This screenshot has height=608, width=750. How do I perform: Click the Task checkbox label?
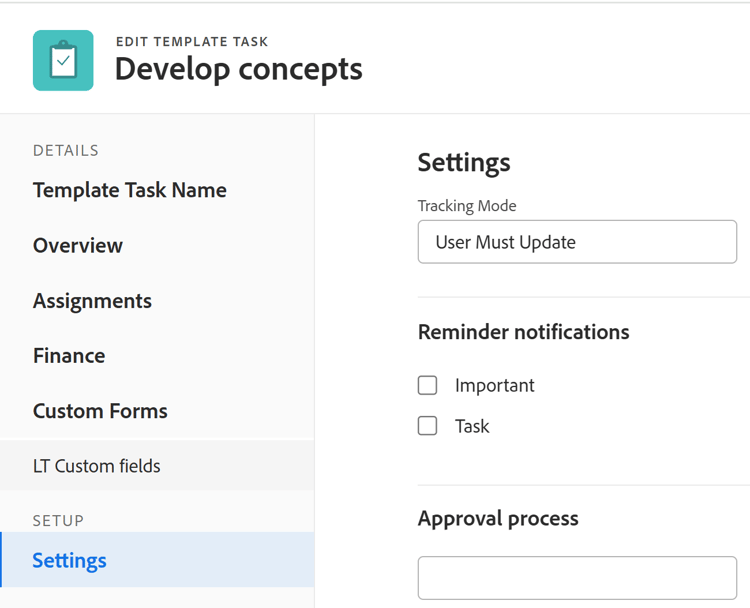click(472, 426)
